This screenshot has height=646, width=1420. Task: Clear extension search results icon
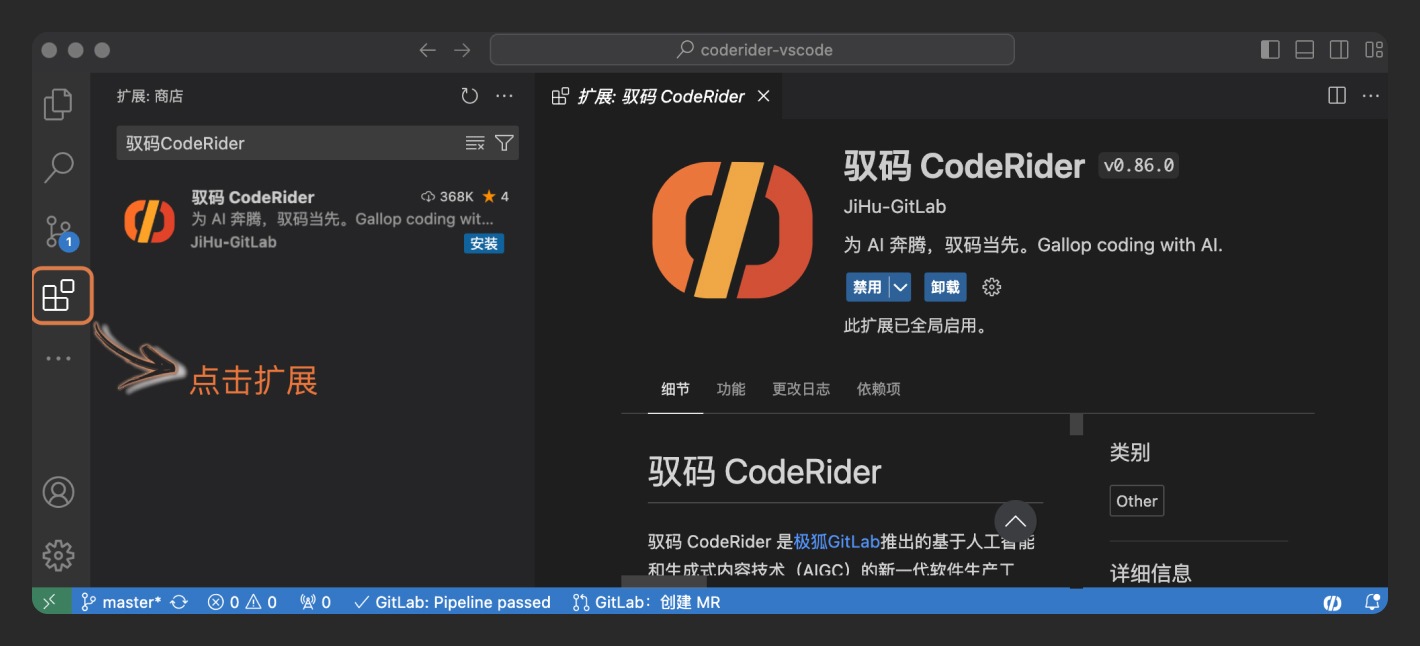pos(475,143)
